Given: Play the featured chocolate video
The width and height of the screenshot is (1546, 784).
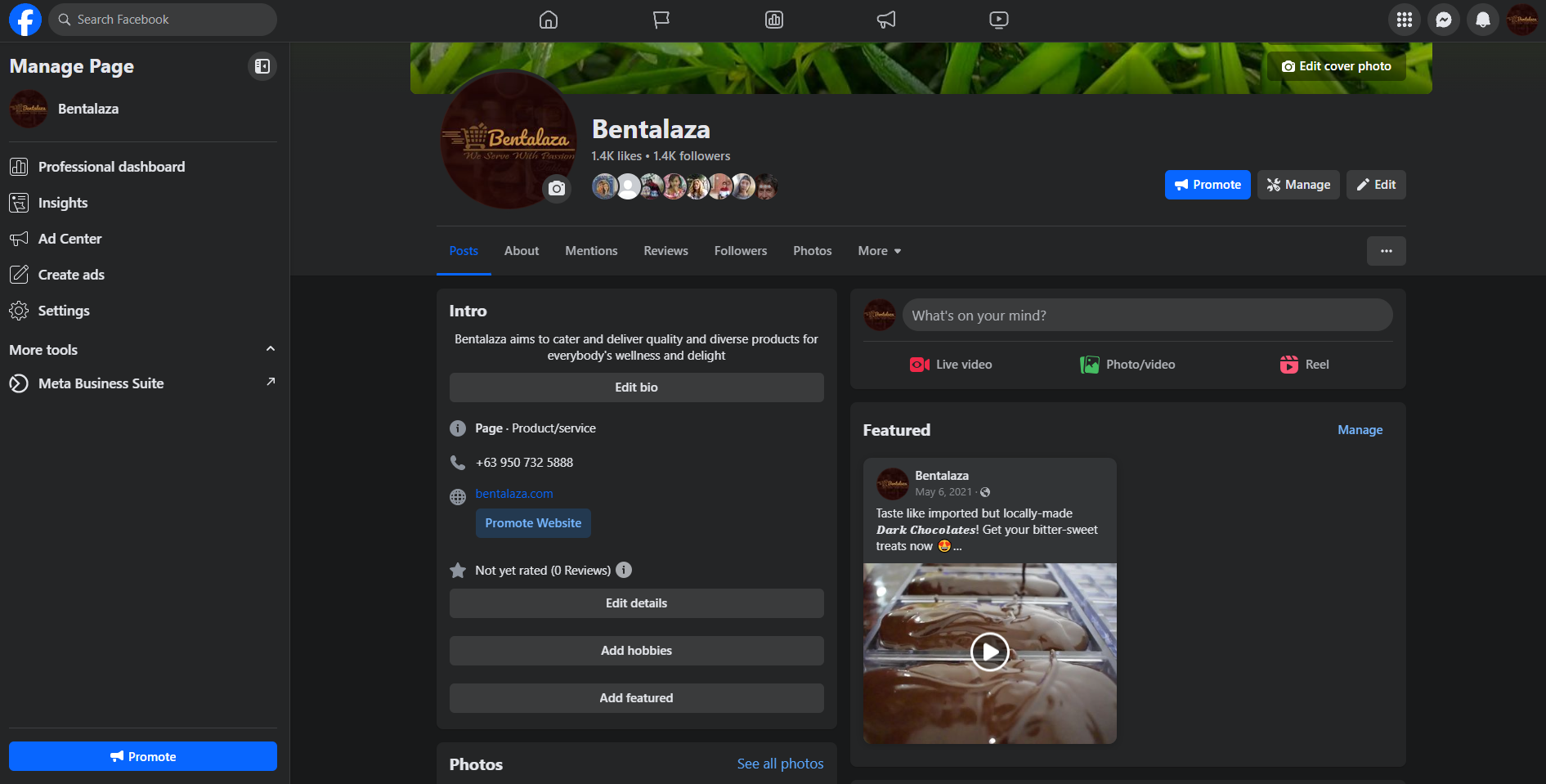Looking at the screenshot, I should (990, 652).
